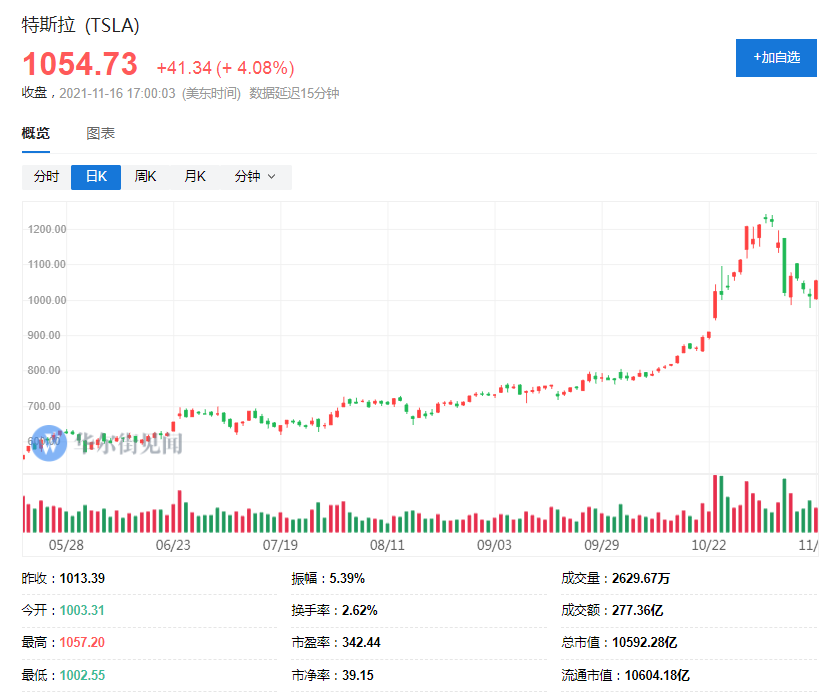Image resolution: width=836 pixels, height=697 pixels.
Task: Click the 08/11 date label on axis
Action: click(387, 545)
